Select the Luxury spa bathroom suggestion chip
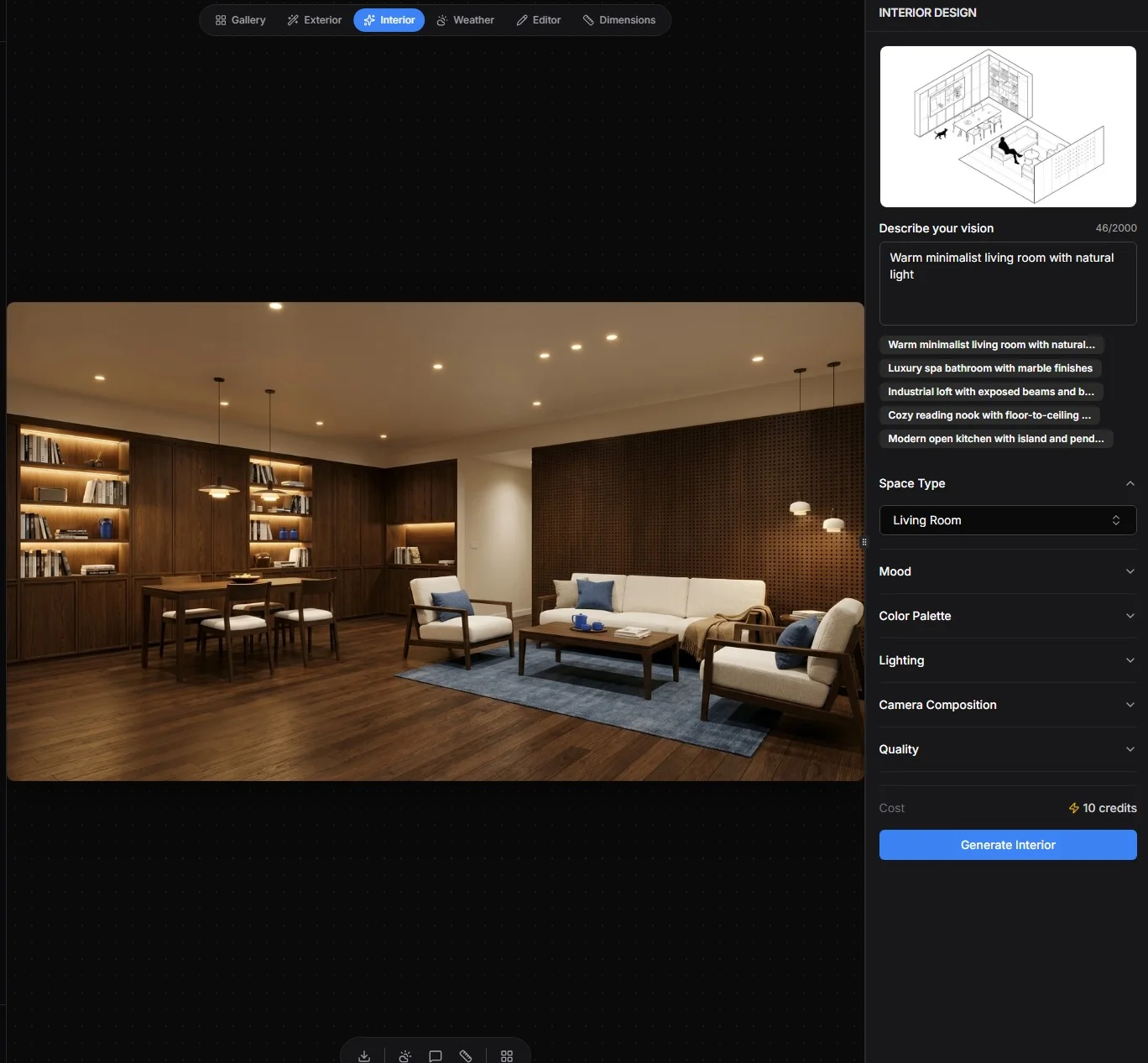 [990, 367]
